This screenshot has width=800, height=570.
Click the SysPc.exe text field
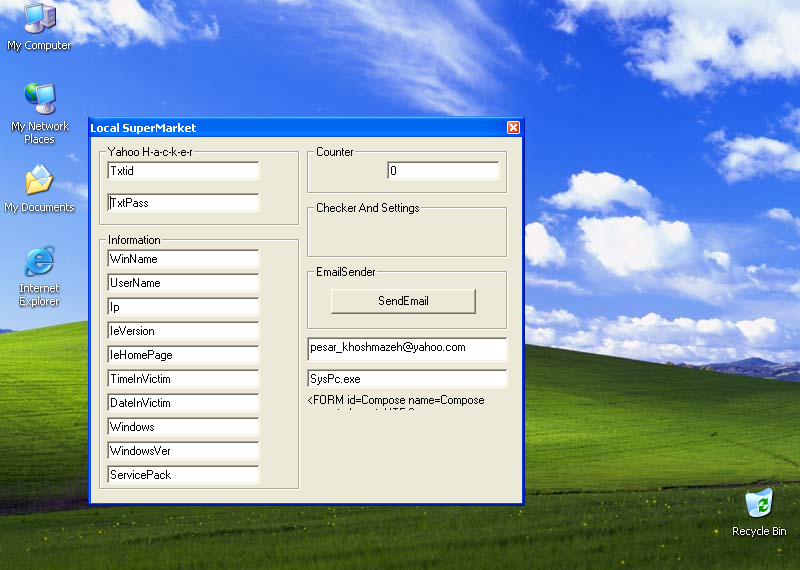tap(407, 379)
